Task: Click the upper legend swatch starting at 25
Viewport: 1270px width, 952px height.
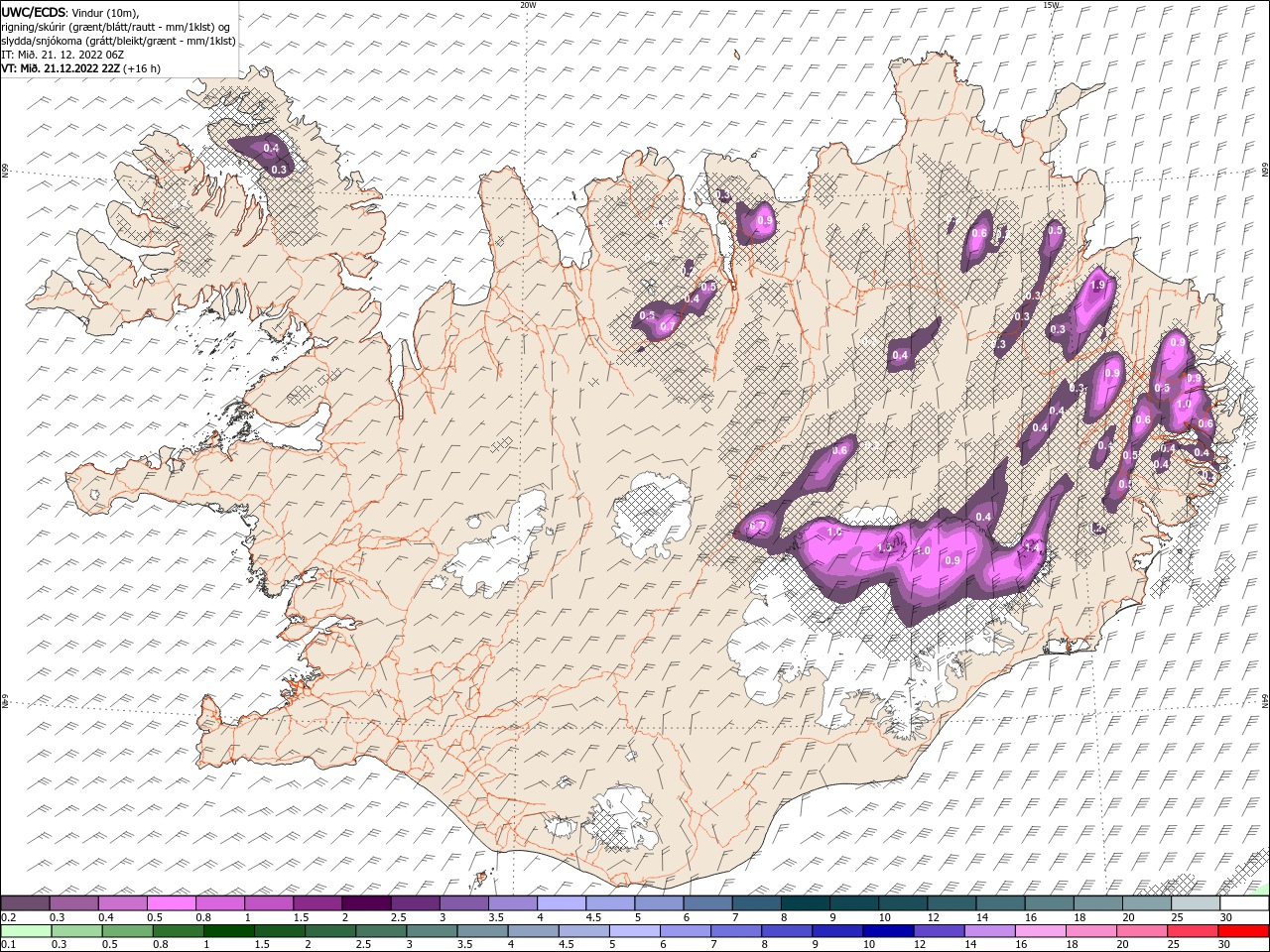Action: point(1195,903)
